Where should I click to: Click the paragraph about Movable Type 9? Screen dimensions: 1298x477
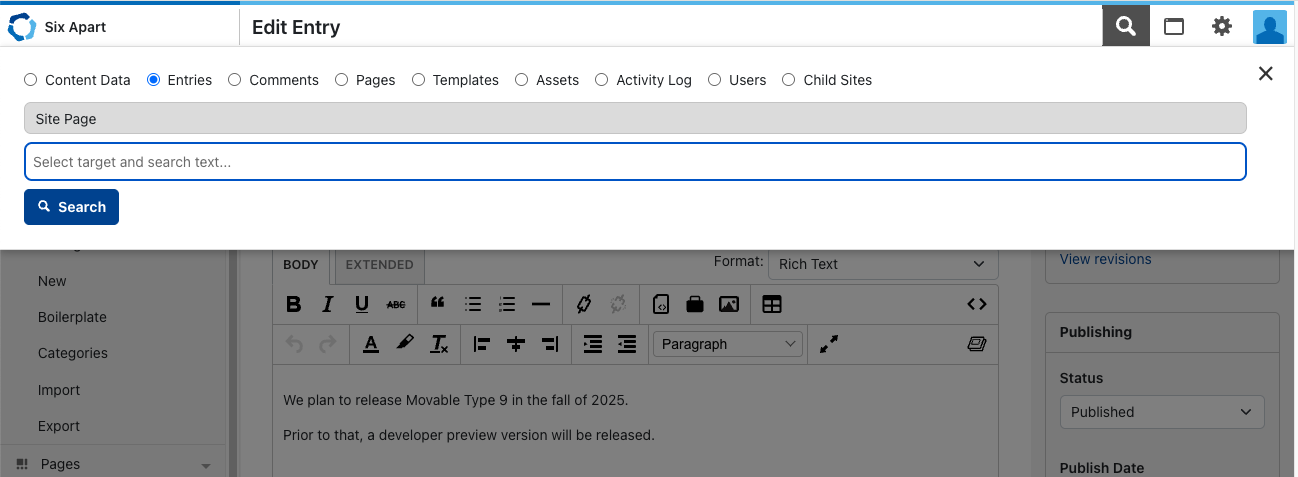(456, 400)
